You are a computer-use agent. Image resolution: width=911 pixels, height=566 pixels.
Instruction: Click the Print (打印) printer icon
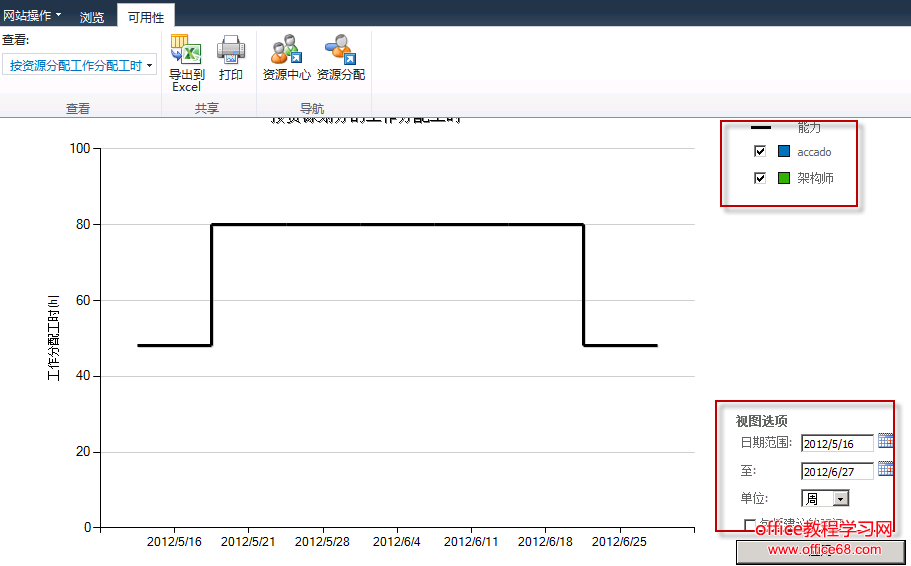(x=231, y=49)
